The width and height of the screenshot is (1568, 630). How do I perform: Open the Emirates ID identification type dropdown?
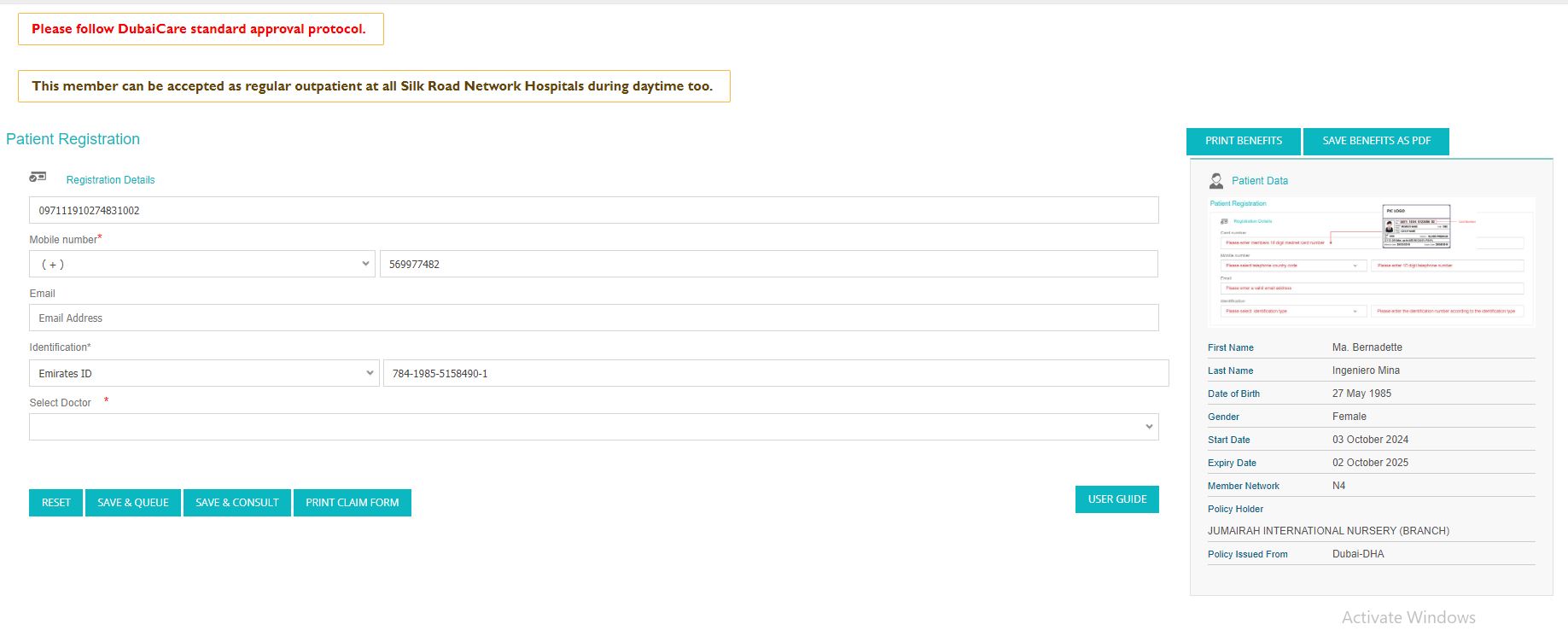[x=204, y=373]
